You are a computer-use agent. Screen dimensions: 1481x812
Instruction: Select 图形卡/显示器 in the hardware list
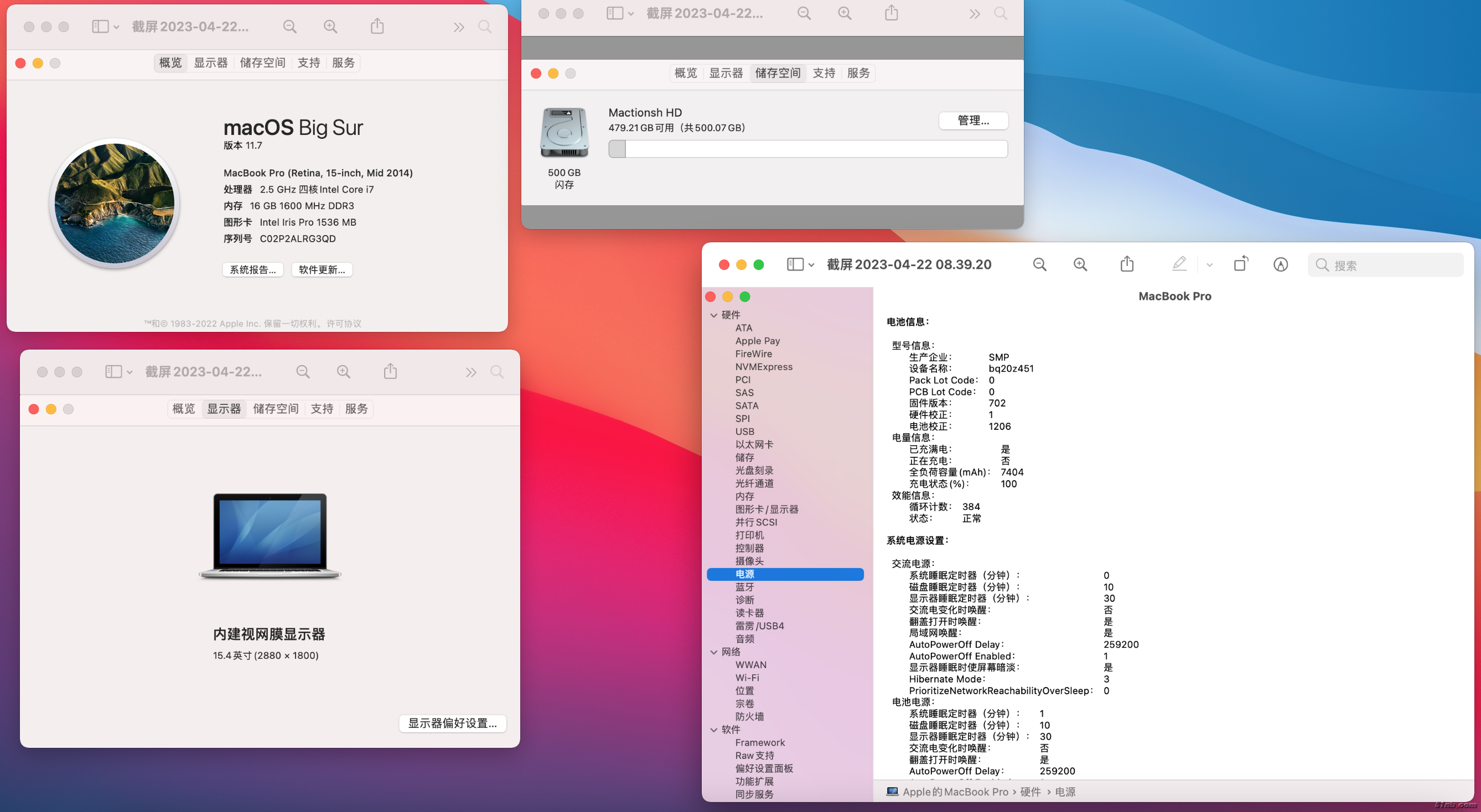(767, 509)
